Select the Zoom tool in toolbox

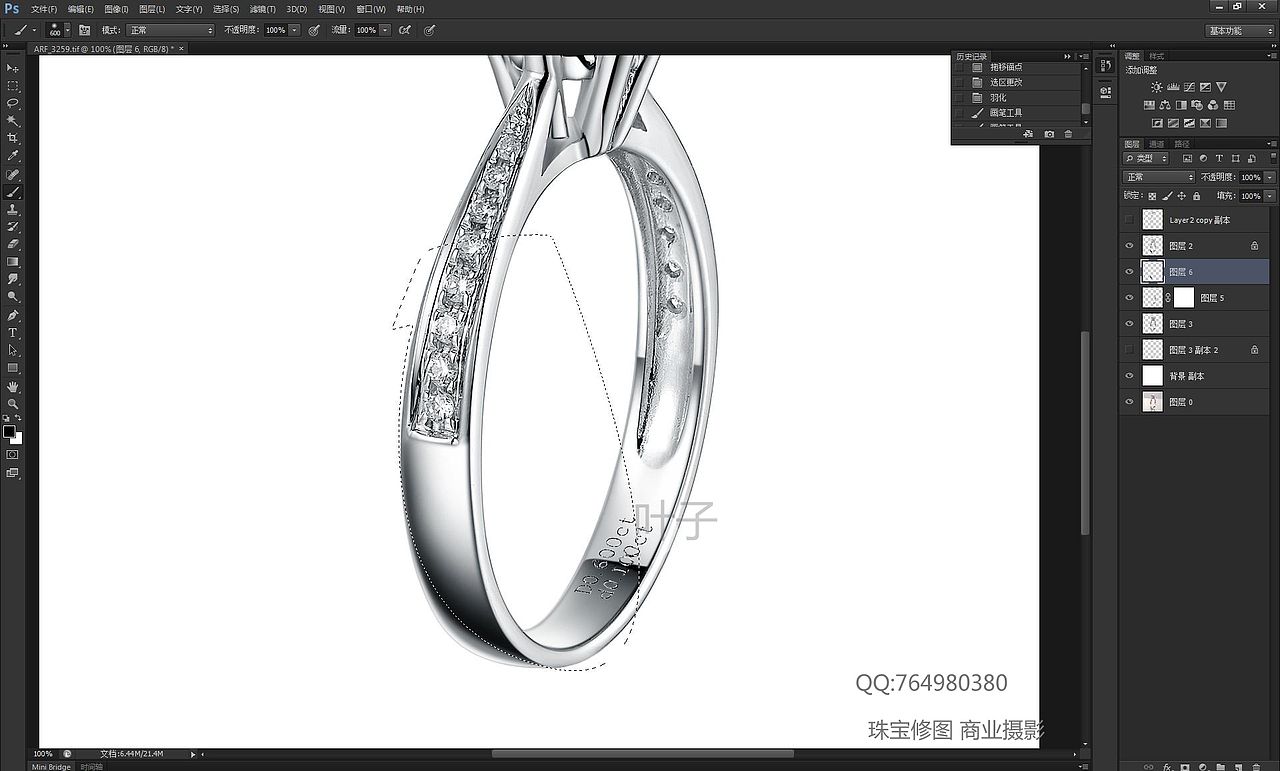13,403
